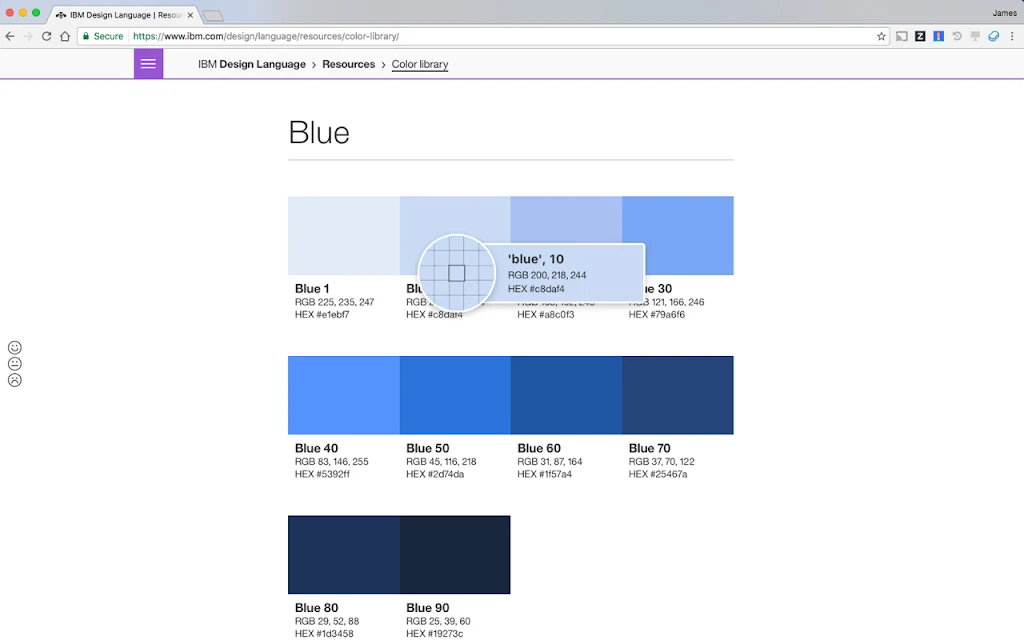Click the cast extension icon

pyautogui.click(x=902, y=37)
